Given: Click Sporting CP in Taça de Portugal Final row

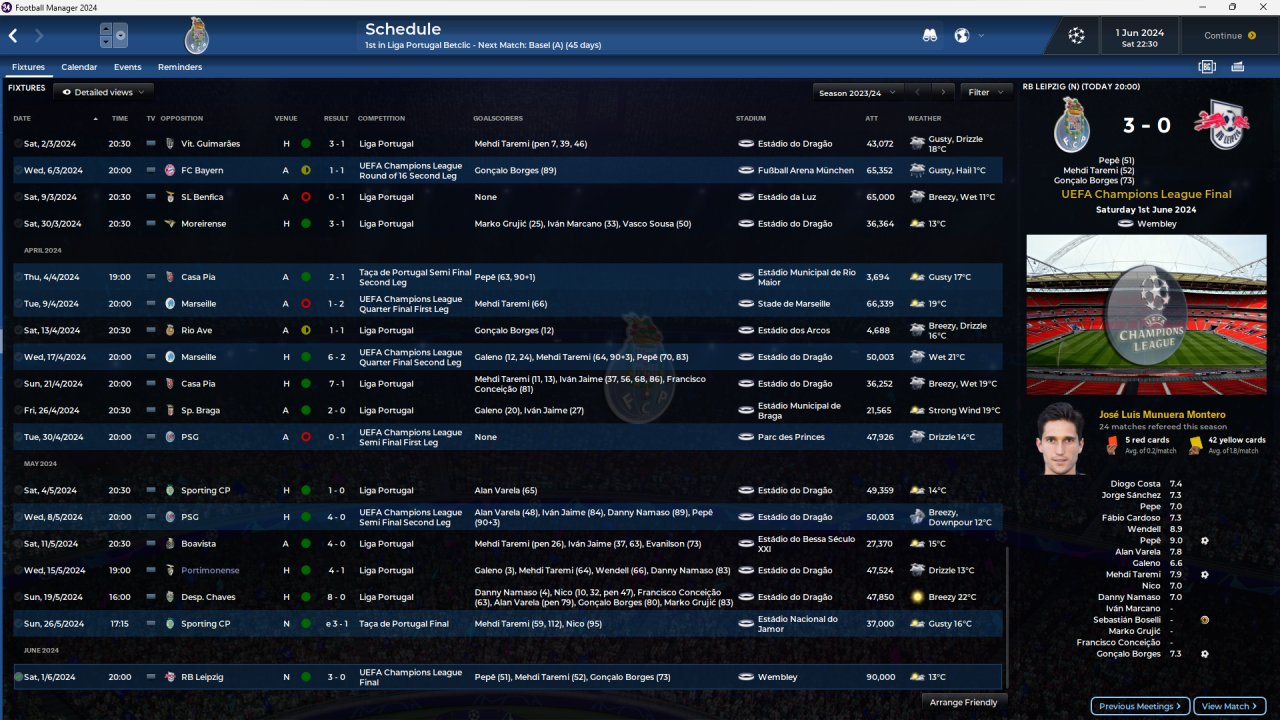Looking at the screenshot, I should [205, 624].
